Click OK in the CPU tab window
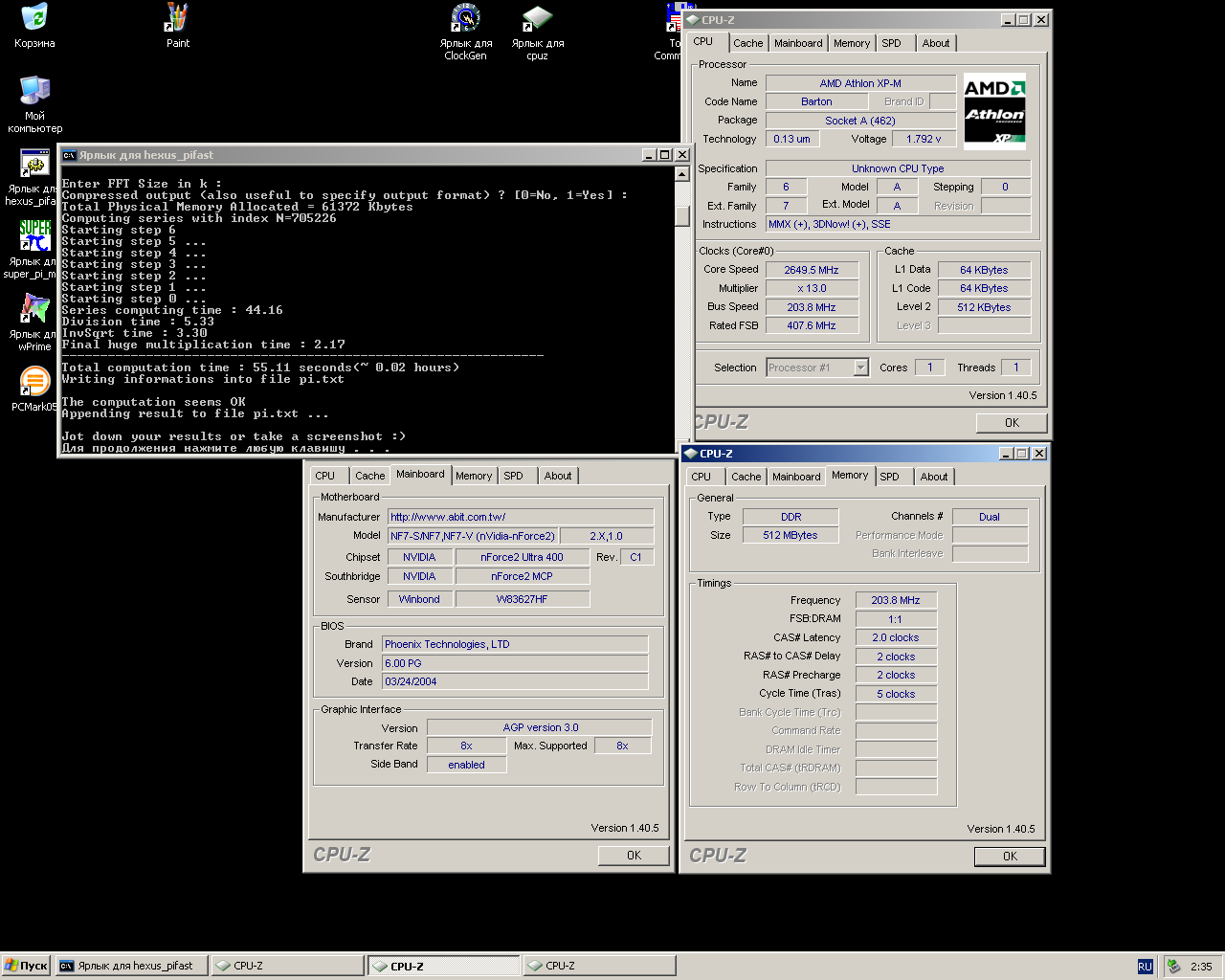 pyautogui.click(x=1012, y=423)
